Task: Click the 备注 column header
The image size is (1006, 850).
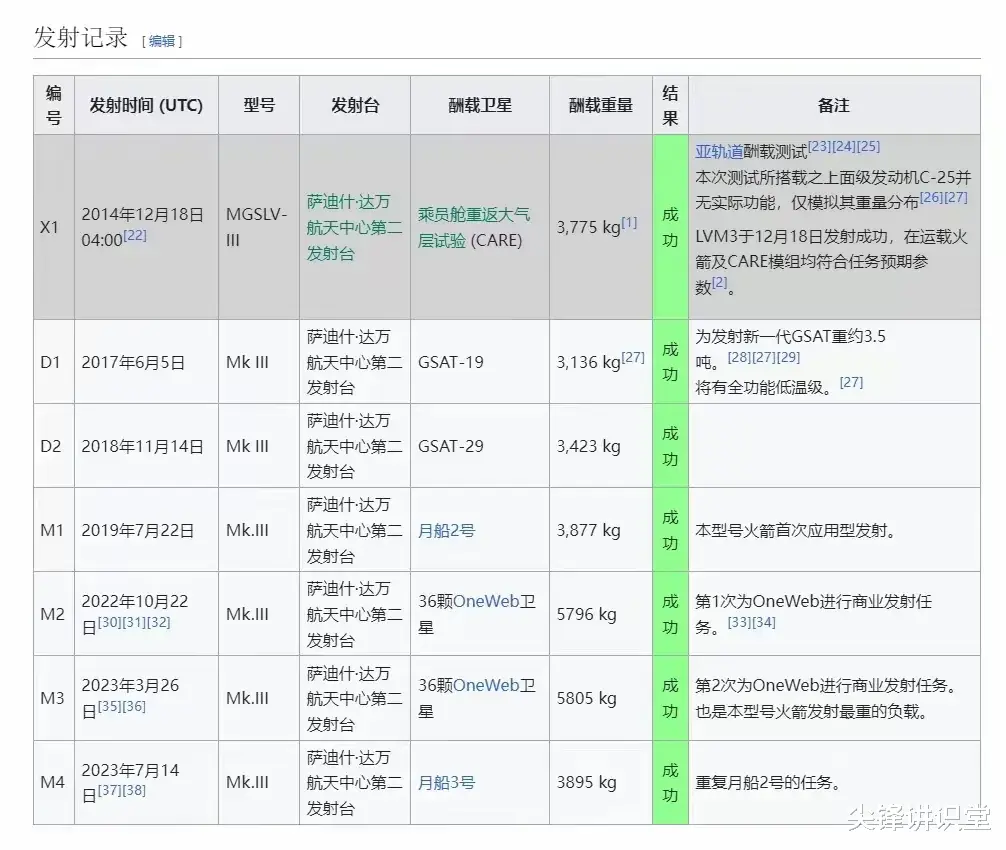Action: [x=834, y=105]
